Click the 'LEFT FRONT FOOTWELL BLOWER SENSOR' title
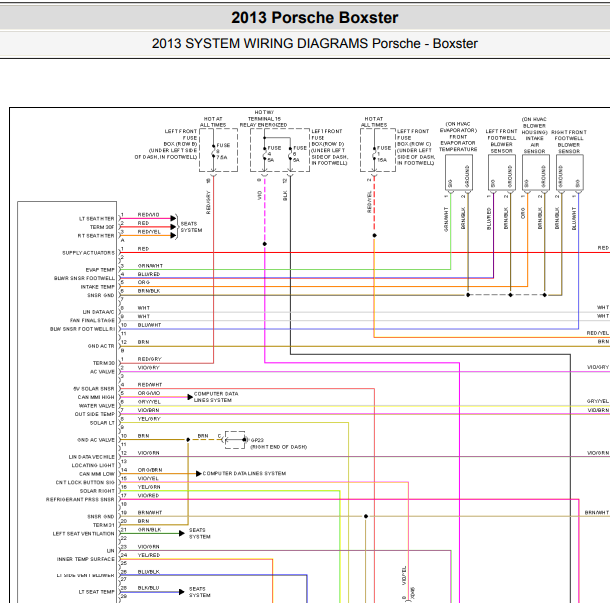 [x=501, y=141]
